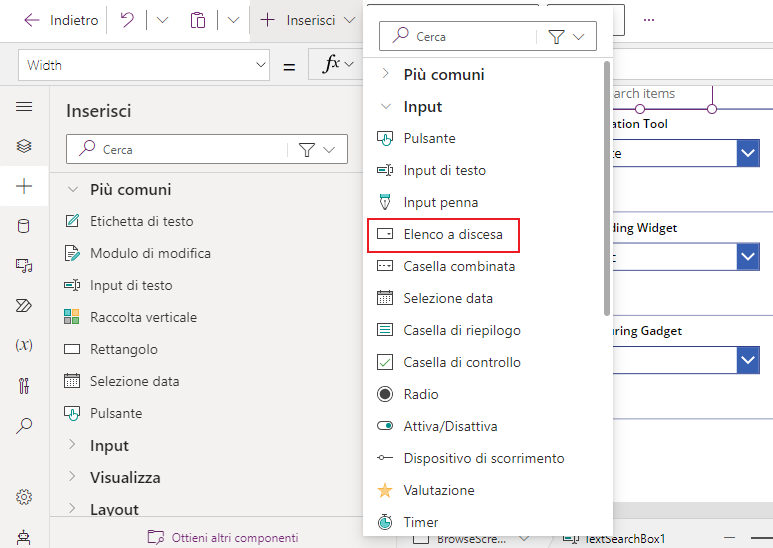Select Dispositivo di scorrimento control
The width and height of the screenshot is (773, 548).
point(470,459)
